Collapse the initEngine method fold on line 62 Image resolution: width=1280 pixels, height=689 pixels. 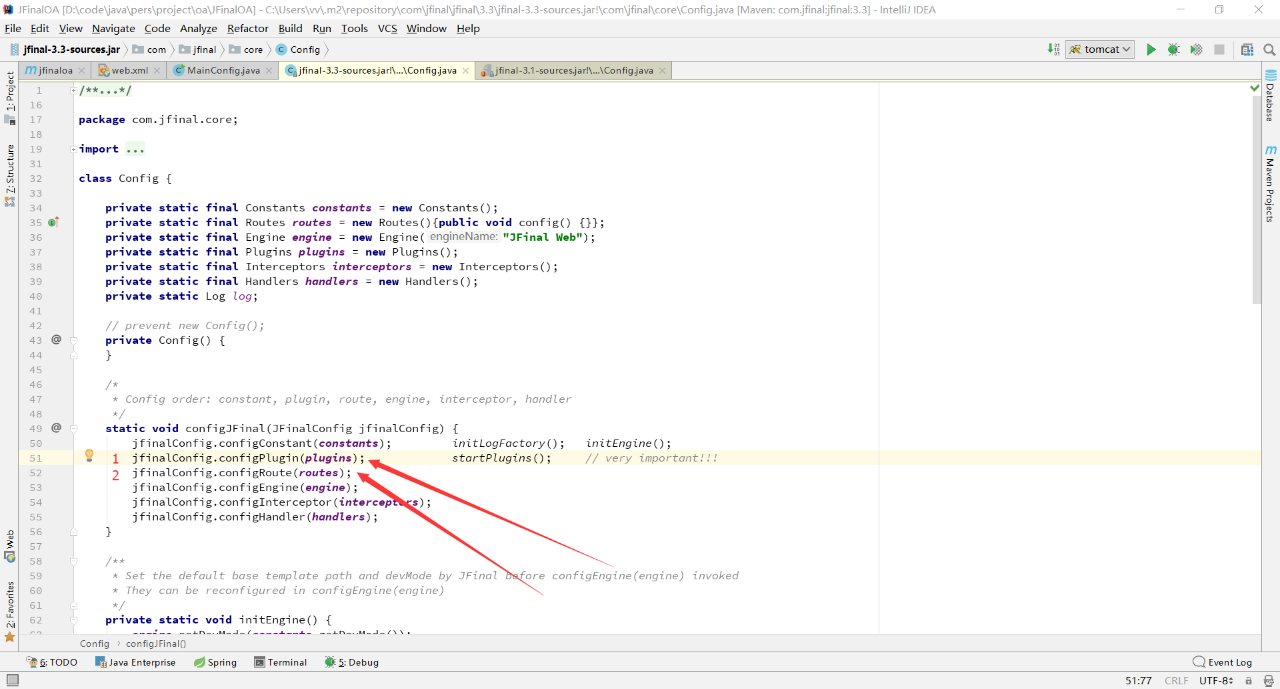74,619
